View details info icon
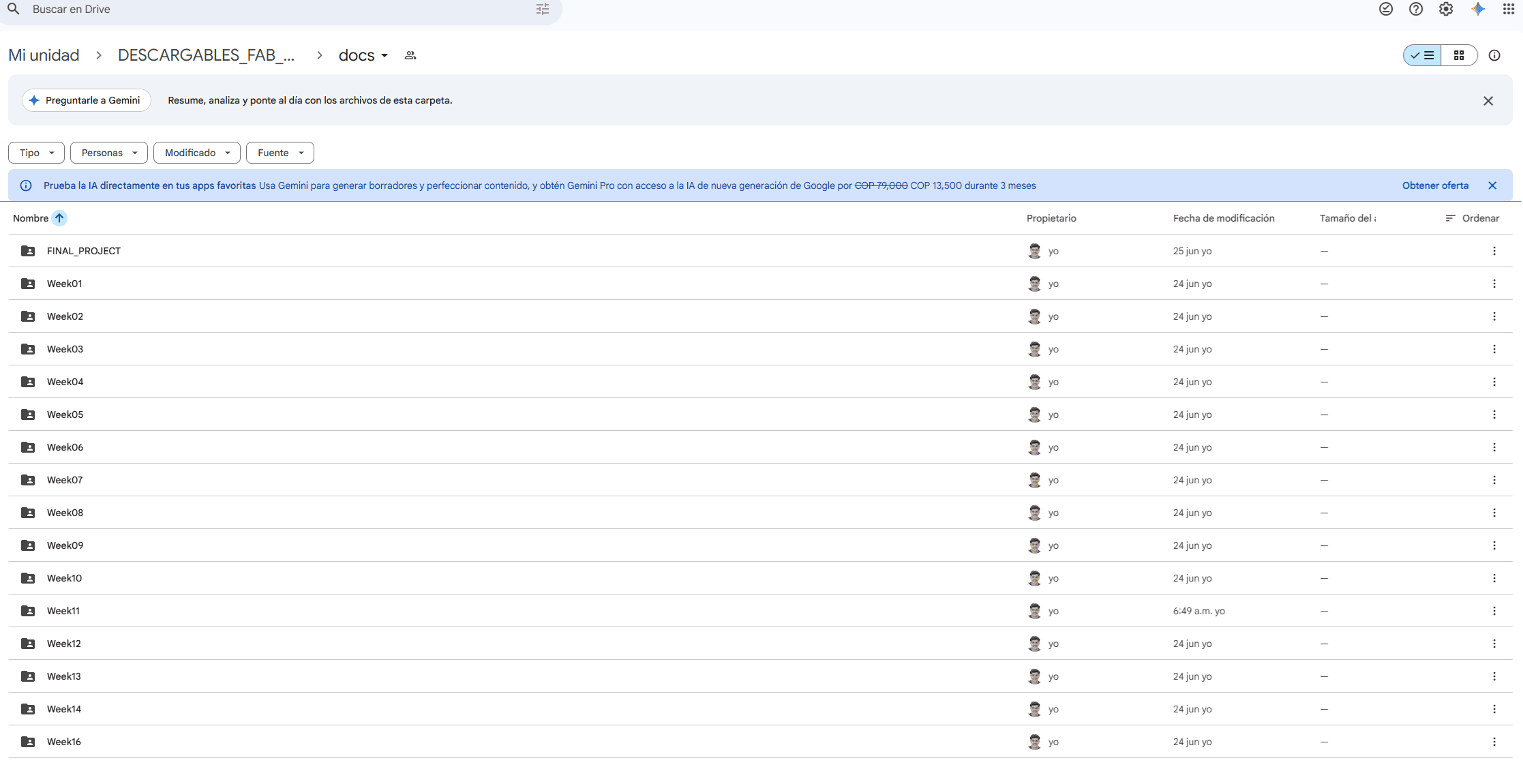The image size is (1523, 784). click(1494, 55)
